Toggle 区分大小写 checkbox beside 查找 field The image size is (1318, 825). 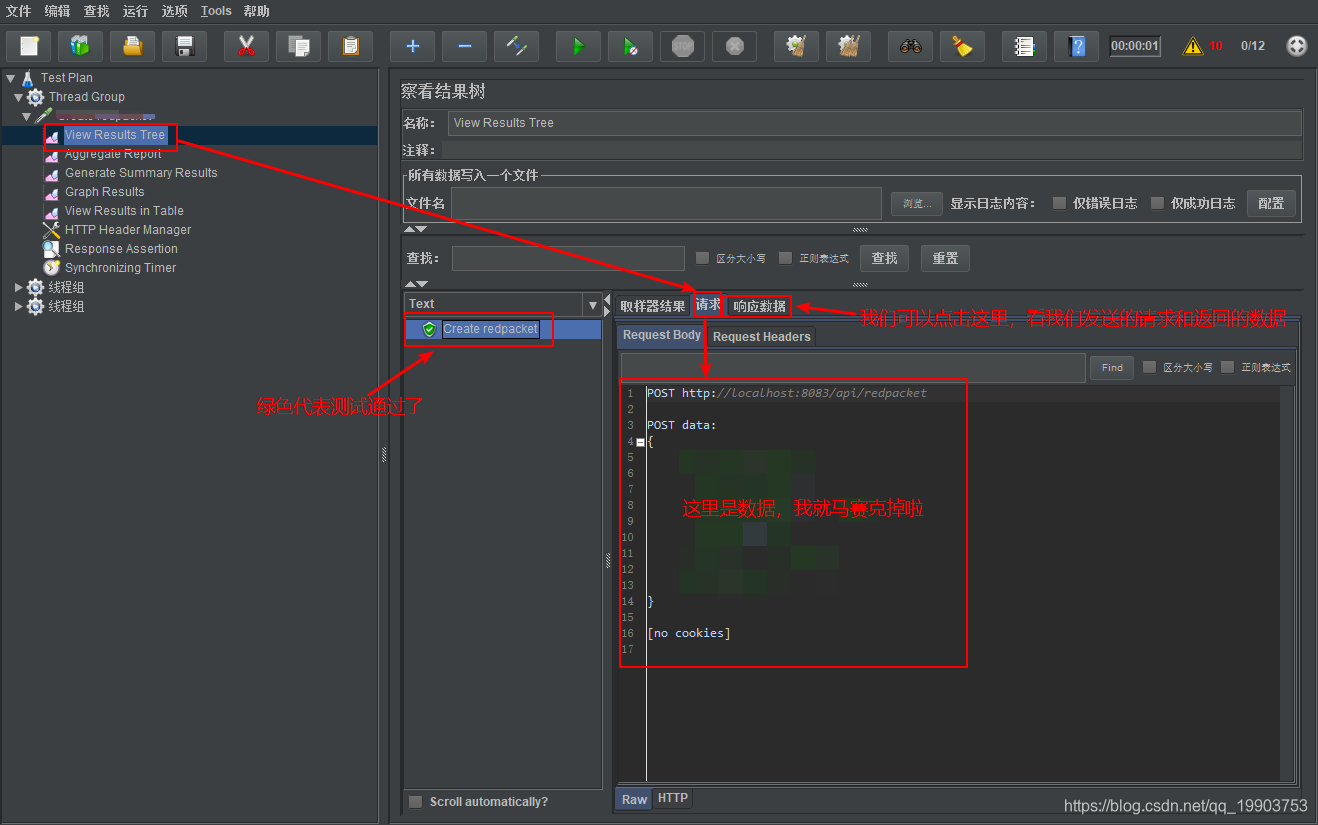coord(702,258)
